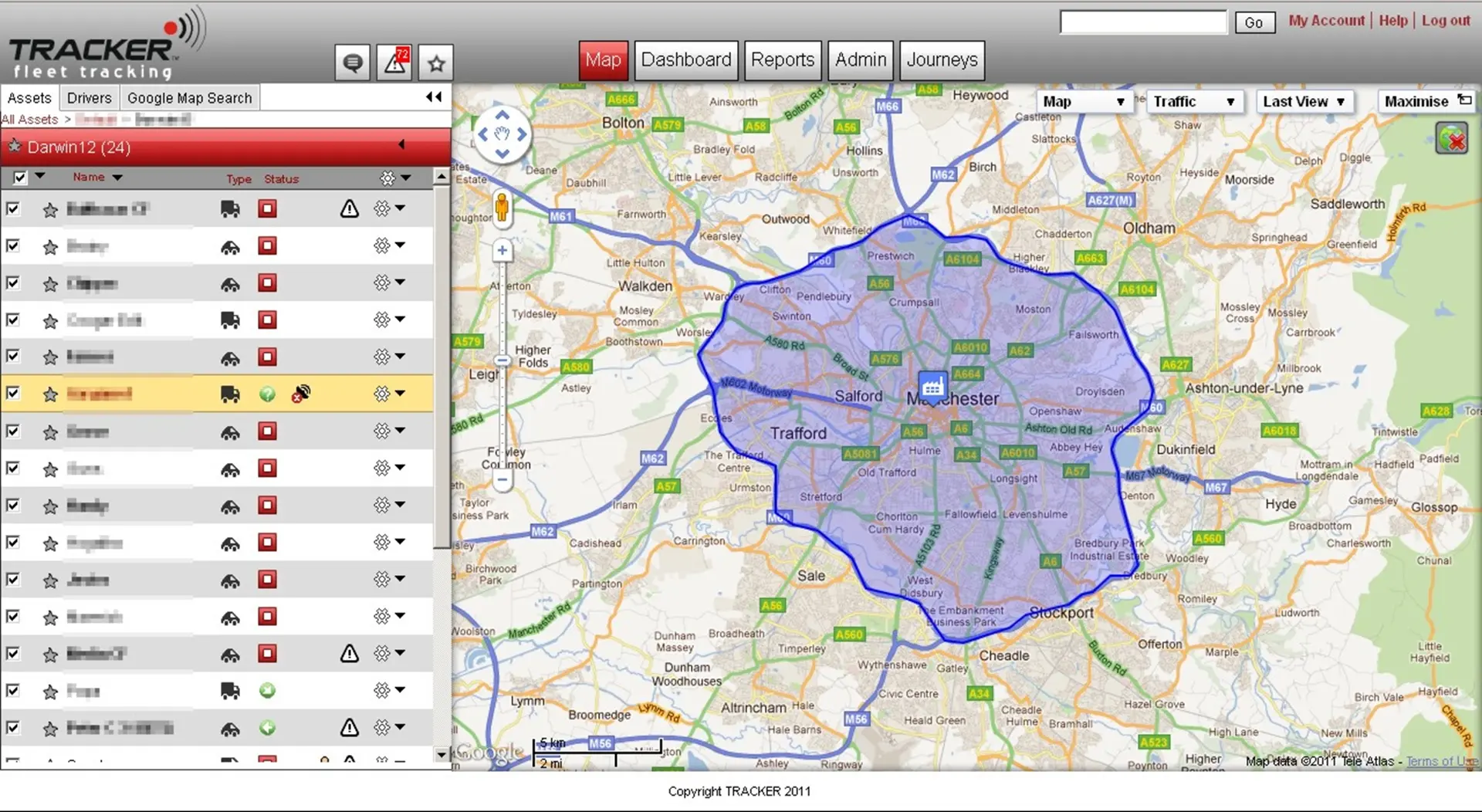Click the map zoom slider handle
This screenshot has height=812, width=1482.
[x=502, y=360]
